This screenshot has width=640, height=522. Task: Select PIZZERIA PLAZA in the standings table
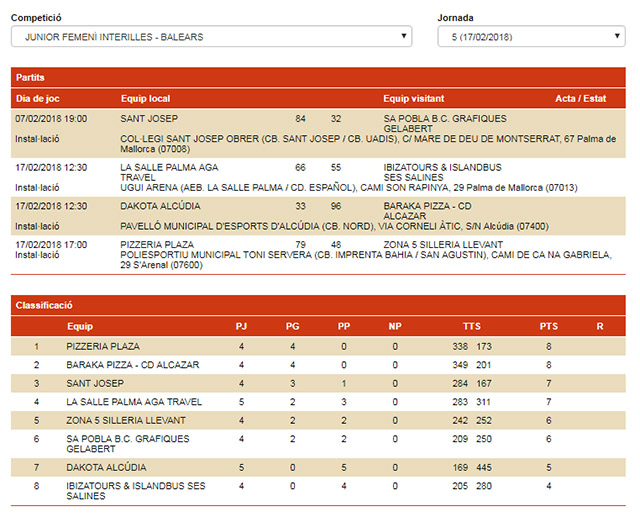[104, 347]
